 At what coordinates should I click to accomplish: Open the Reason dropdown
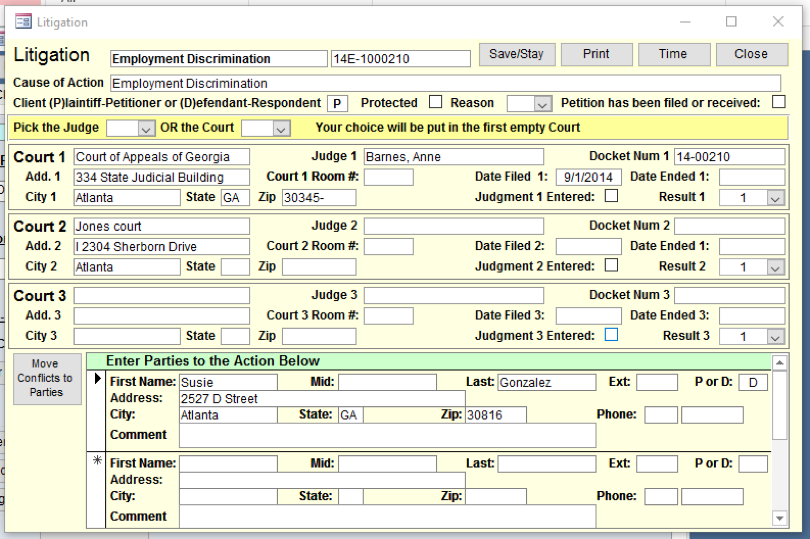pyautogui.click(x=542, y=103)
